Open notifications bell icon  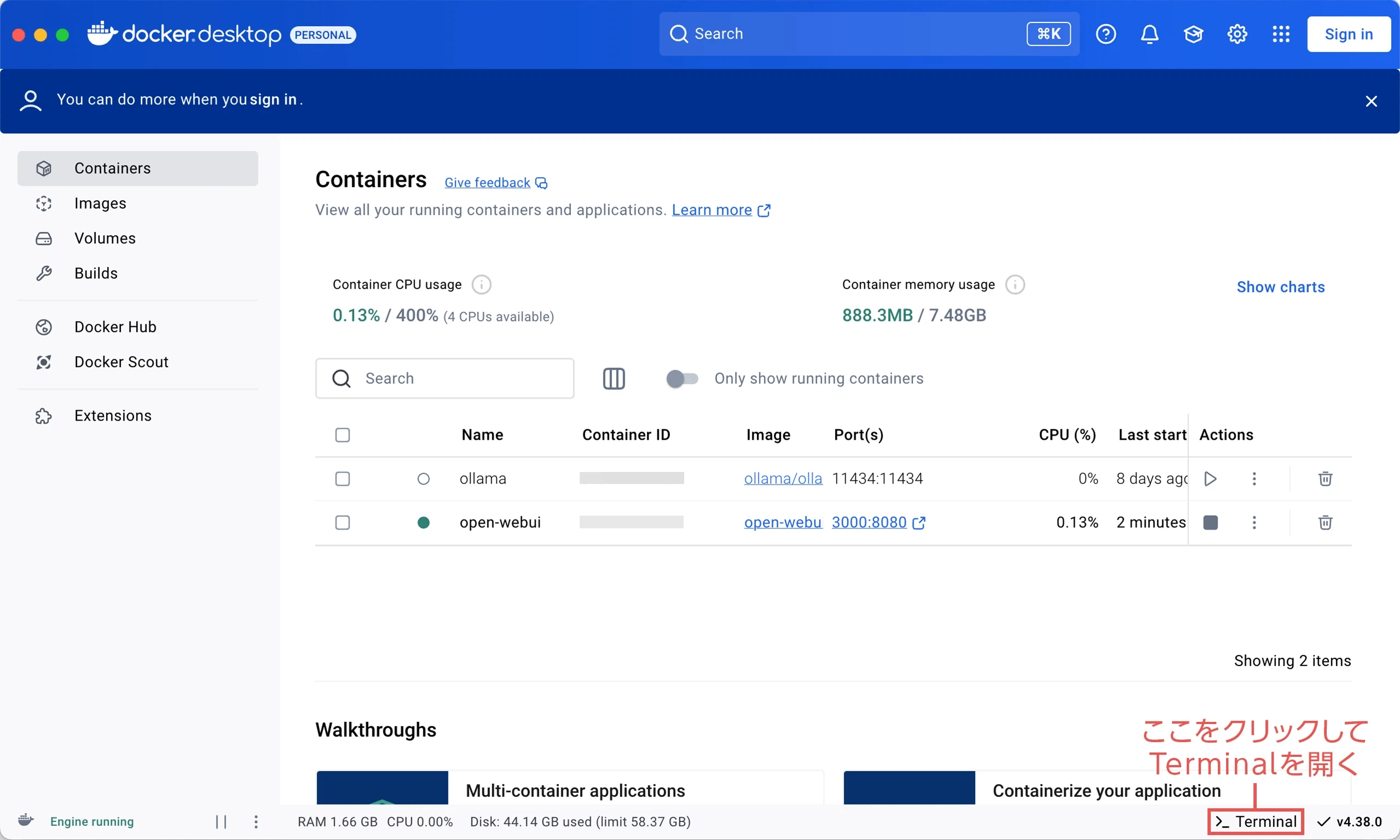1149,34
